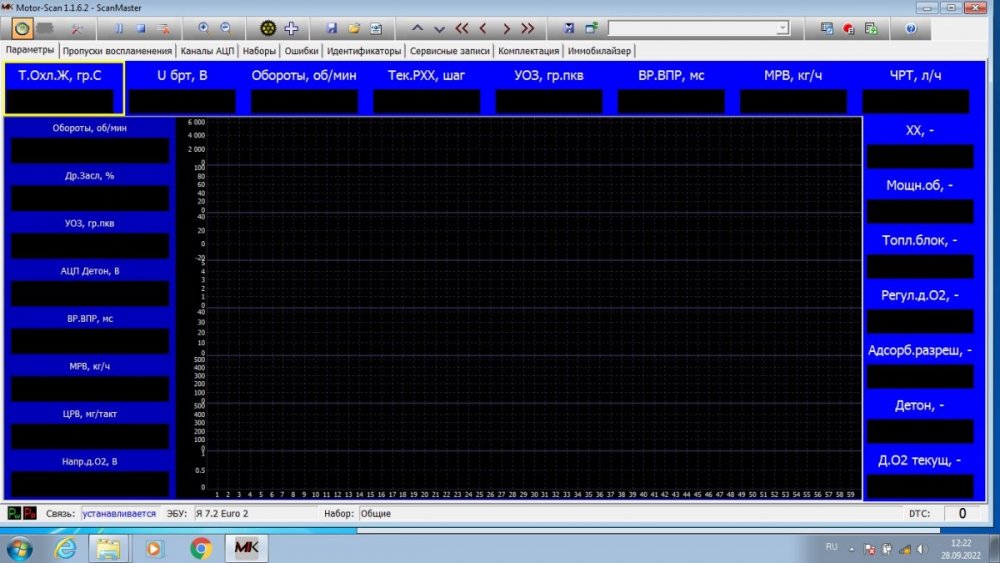
Task: Click the white plus cross icon
Action: [291, 29]
